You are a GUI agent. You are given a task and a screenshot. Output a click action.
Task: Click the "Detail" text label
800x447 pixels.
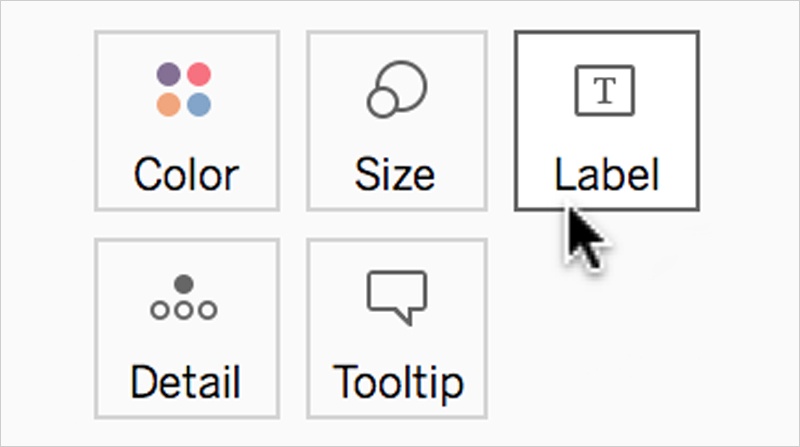coord(186,382)
